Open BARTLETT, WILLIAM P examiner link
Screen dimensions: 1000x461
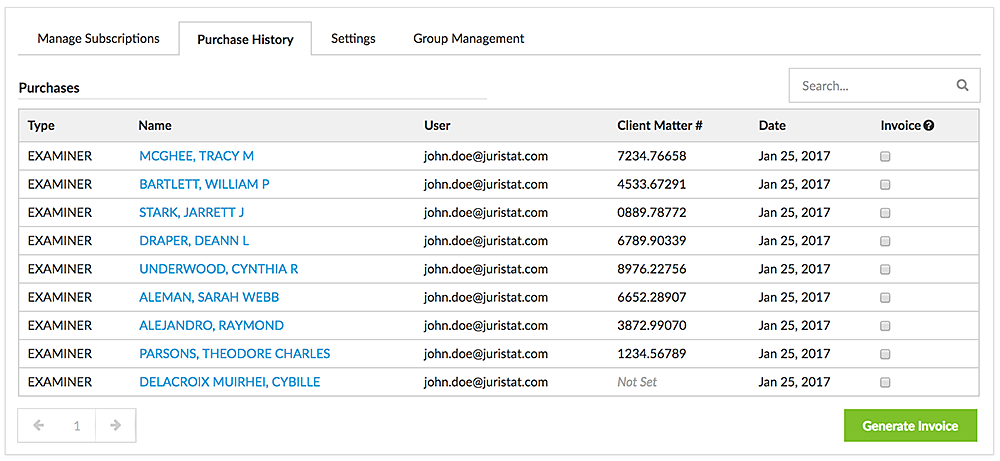[x=204, y=184]
